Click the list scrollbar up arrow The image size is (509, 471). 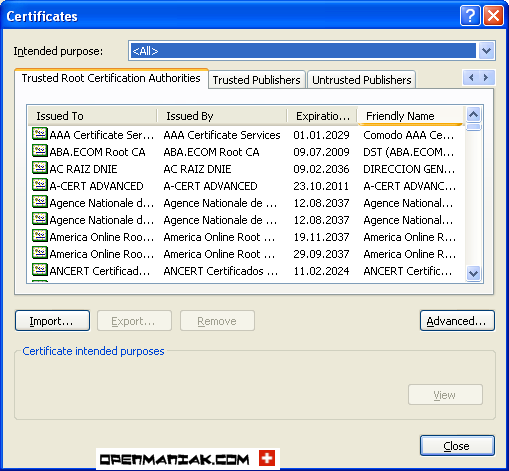[x=474, y=115]
